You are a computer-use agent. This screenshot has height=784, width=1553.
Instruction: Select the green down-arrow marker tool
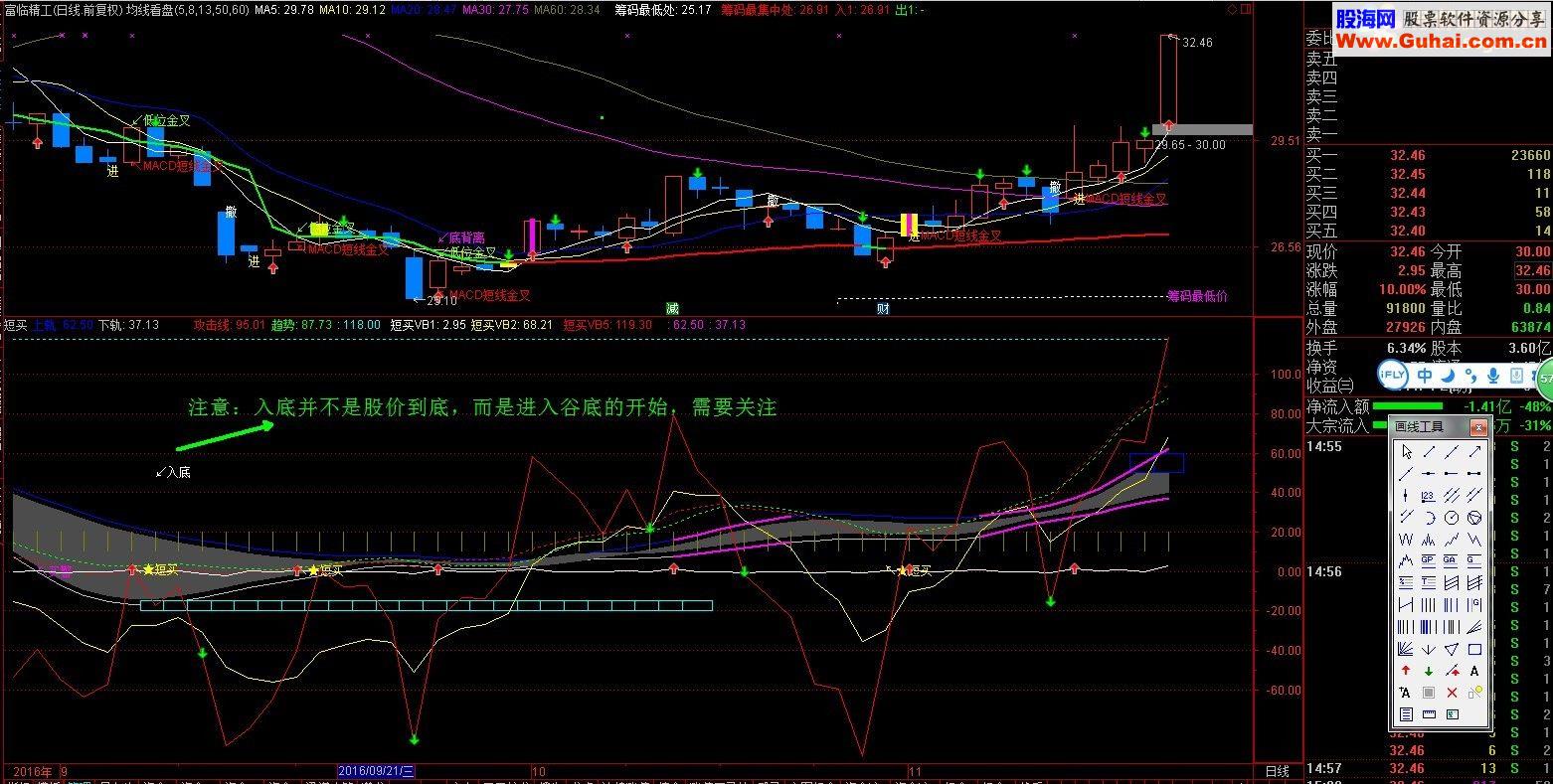[x=1429, y=671]
